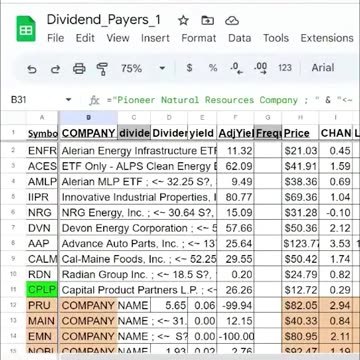Image resolution: width=360 pixels, height=360 pixels.
Task: Select the PRU symbol cell
Action: click(x=42, y=305)
